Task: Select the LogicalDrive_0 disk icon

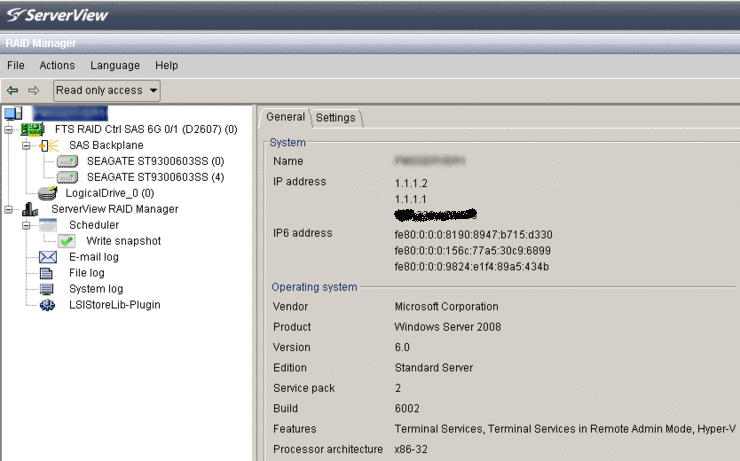Action: [x=47, y=193]
